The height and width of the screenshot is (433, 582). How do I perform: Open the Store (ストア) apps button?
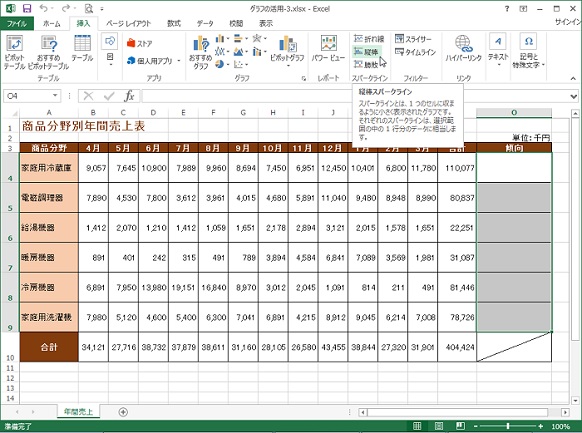pyautogui.click(x=140, y=43)
